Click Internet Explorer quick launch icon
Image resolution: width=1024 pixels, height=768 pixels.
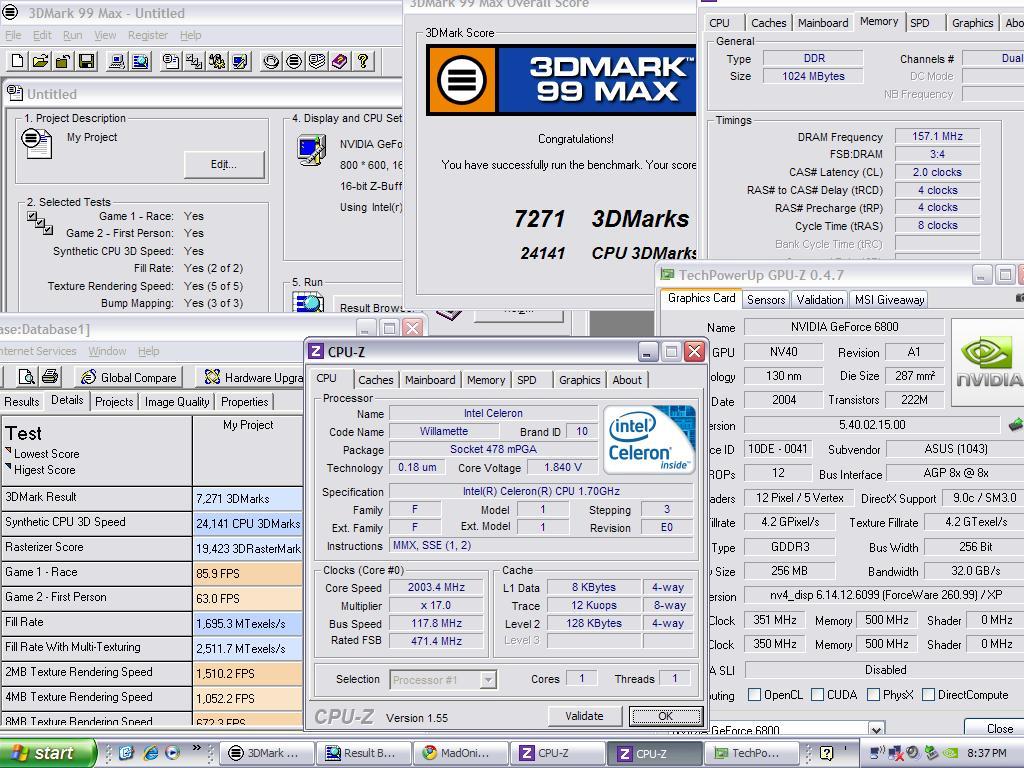pos(150,752)
